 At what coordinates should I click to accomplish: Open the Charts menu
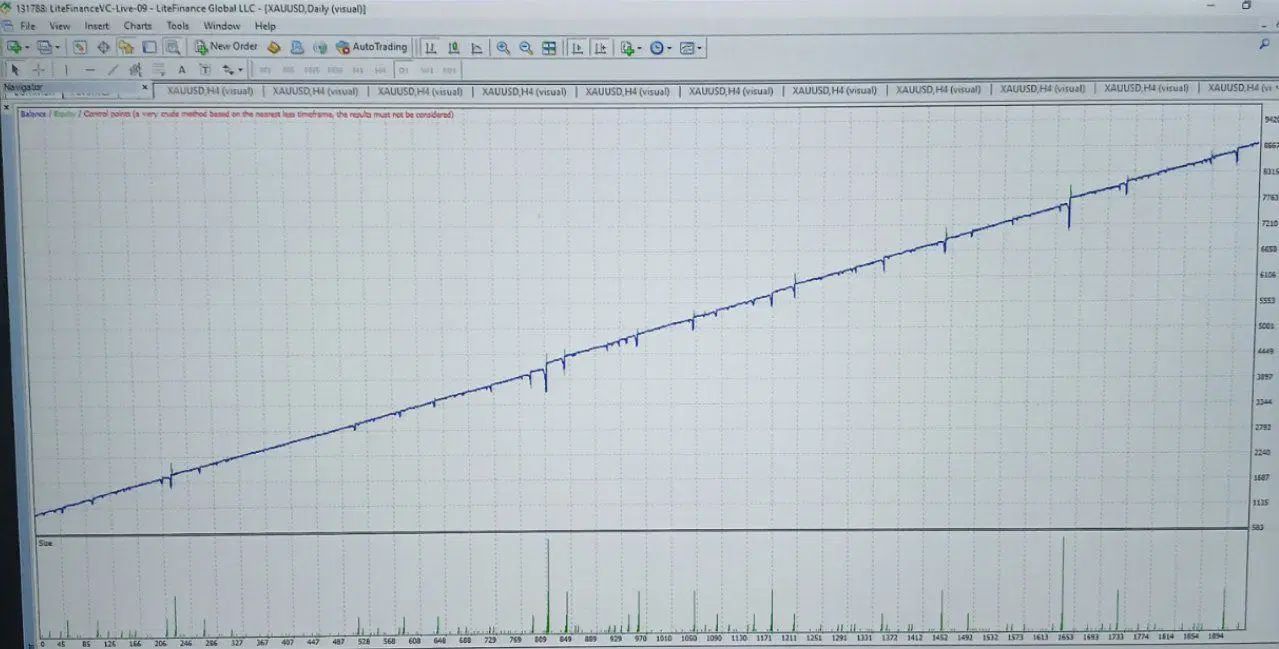click(x=138, y=26)
